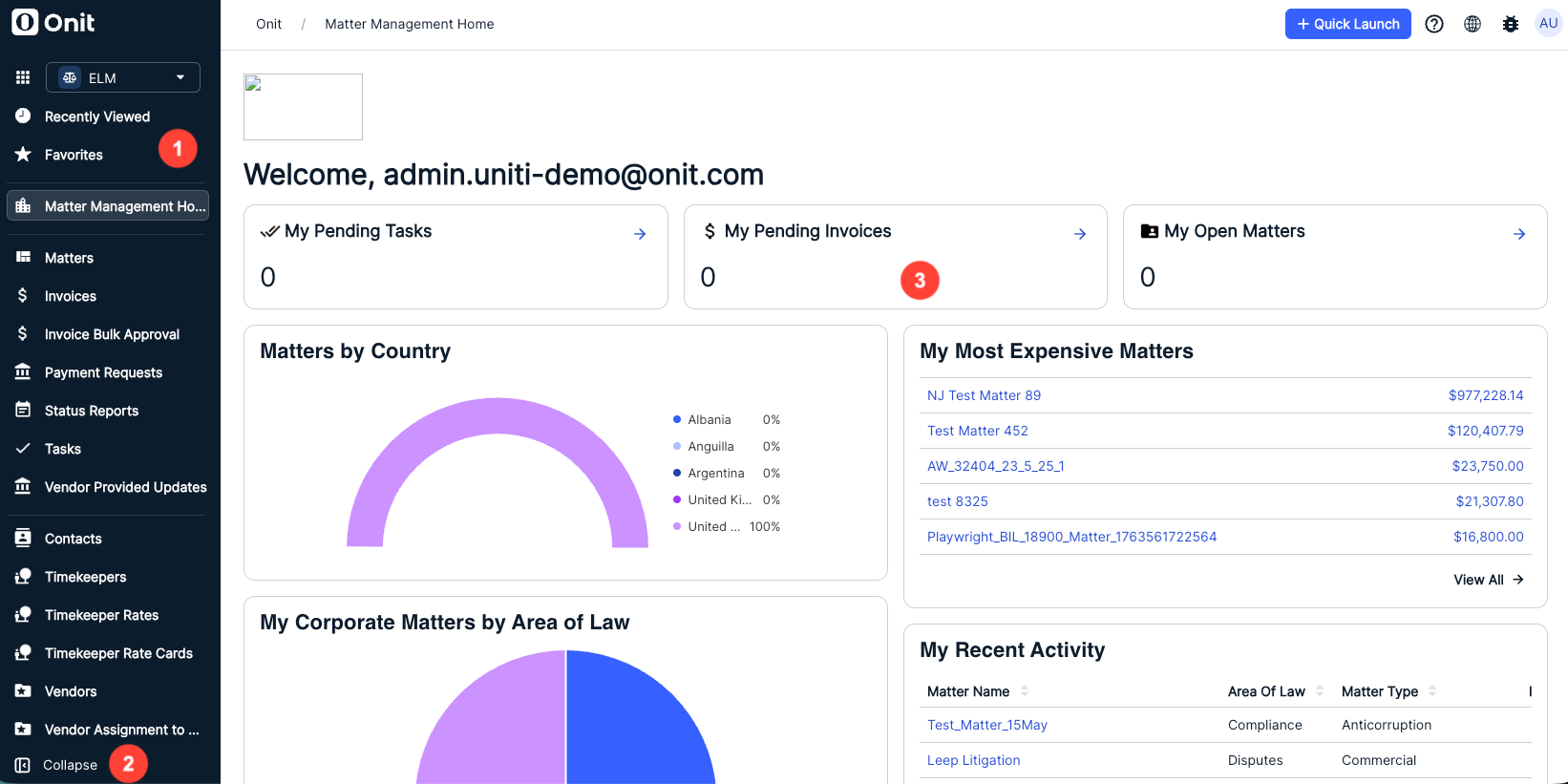This screenshot has width=1568, height=784.
Task: Open the help question mark icon
Action: pyautogui.click(x=1434, y=24)
